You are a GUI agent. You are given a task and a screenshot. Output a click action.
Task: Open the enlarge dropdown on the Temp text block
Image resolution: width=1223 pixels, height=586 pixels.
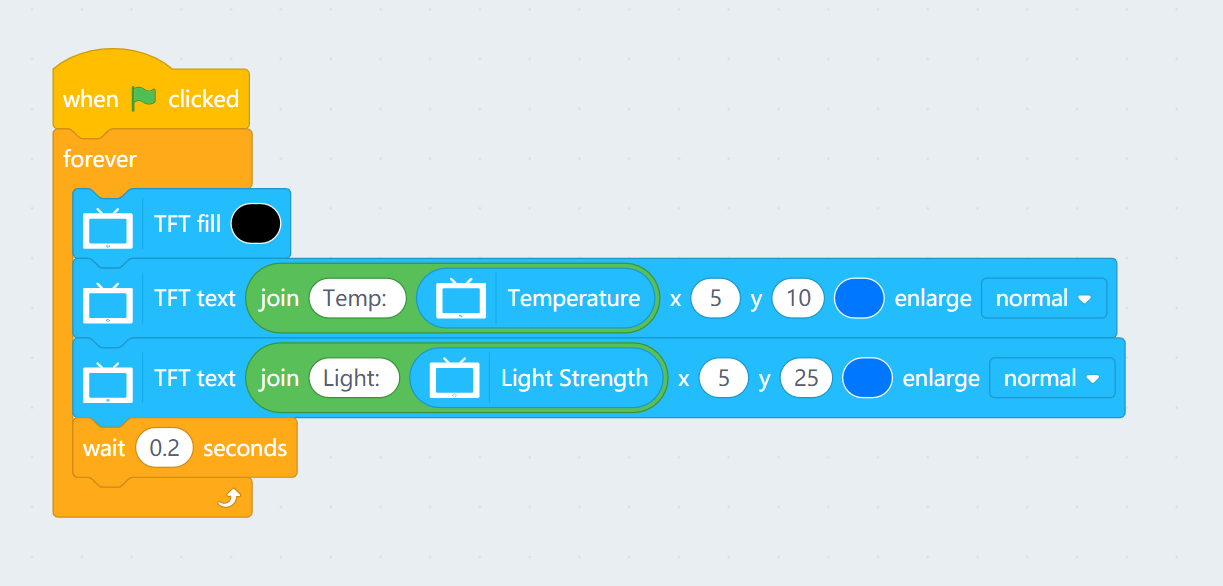tap(1044, 298)
